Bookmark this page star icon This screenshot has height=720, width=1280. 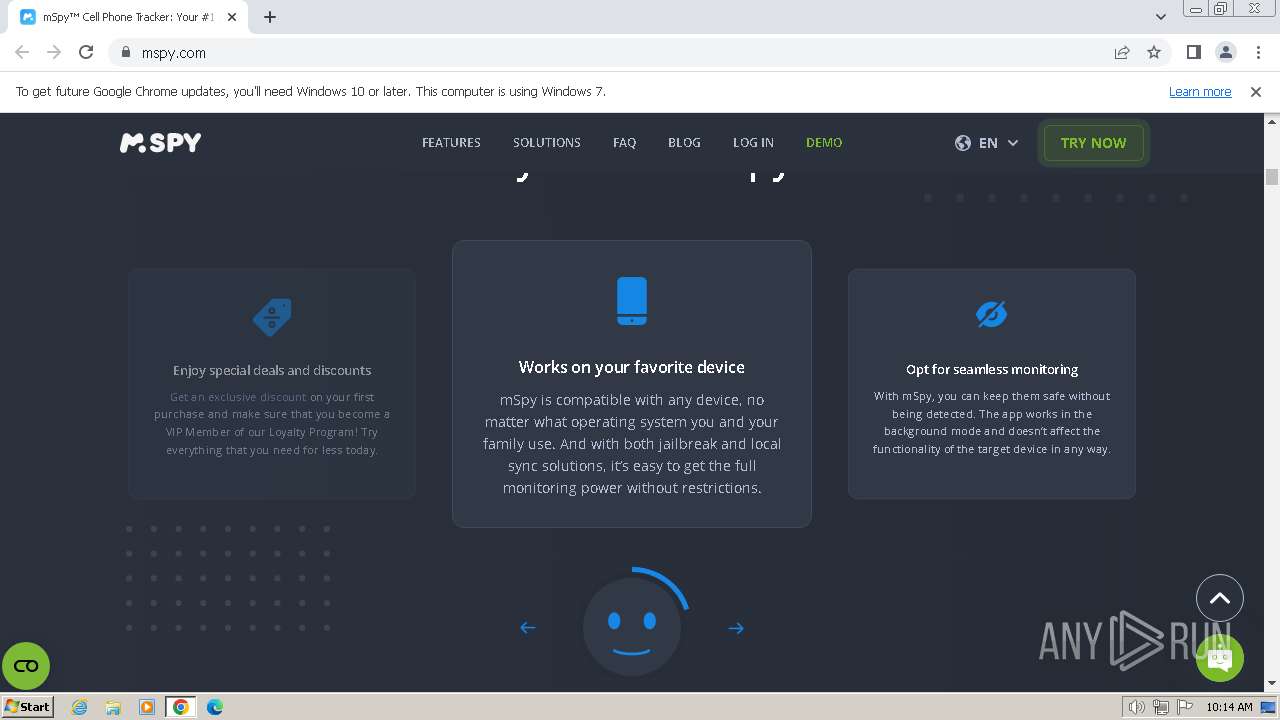coord(1154,53)
